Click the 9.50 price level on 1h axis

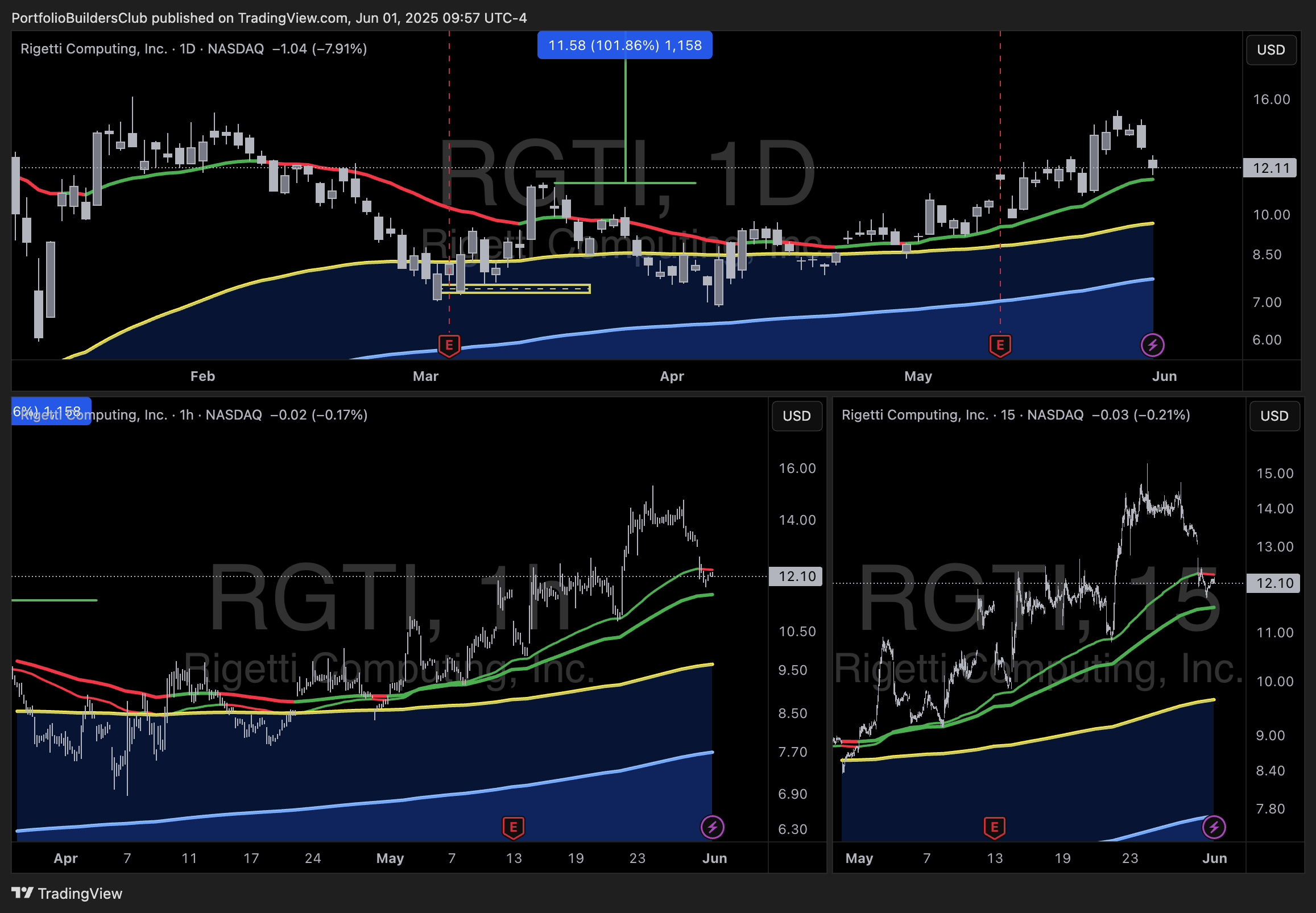pyautogui.click(x=792, y=670)
